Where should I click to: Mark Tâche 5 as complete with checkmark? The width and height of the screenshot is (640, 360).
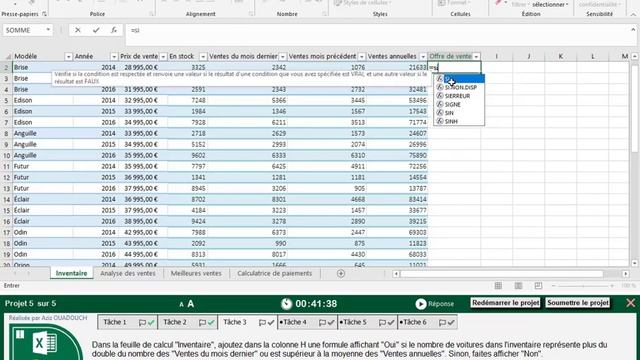391,322
